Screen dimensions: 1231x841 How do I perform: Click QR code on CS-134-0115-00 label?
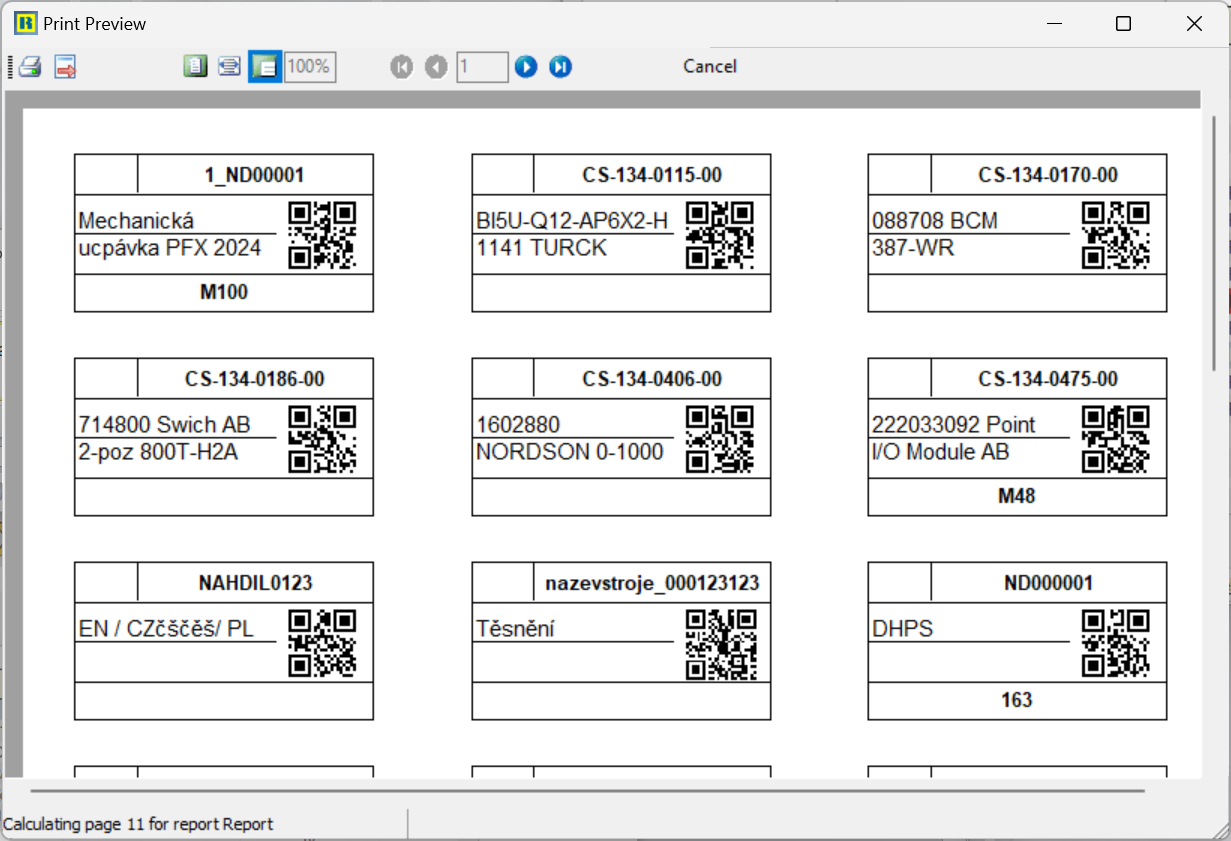click(x=720, y=235)
